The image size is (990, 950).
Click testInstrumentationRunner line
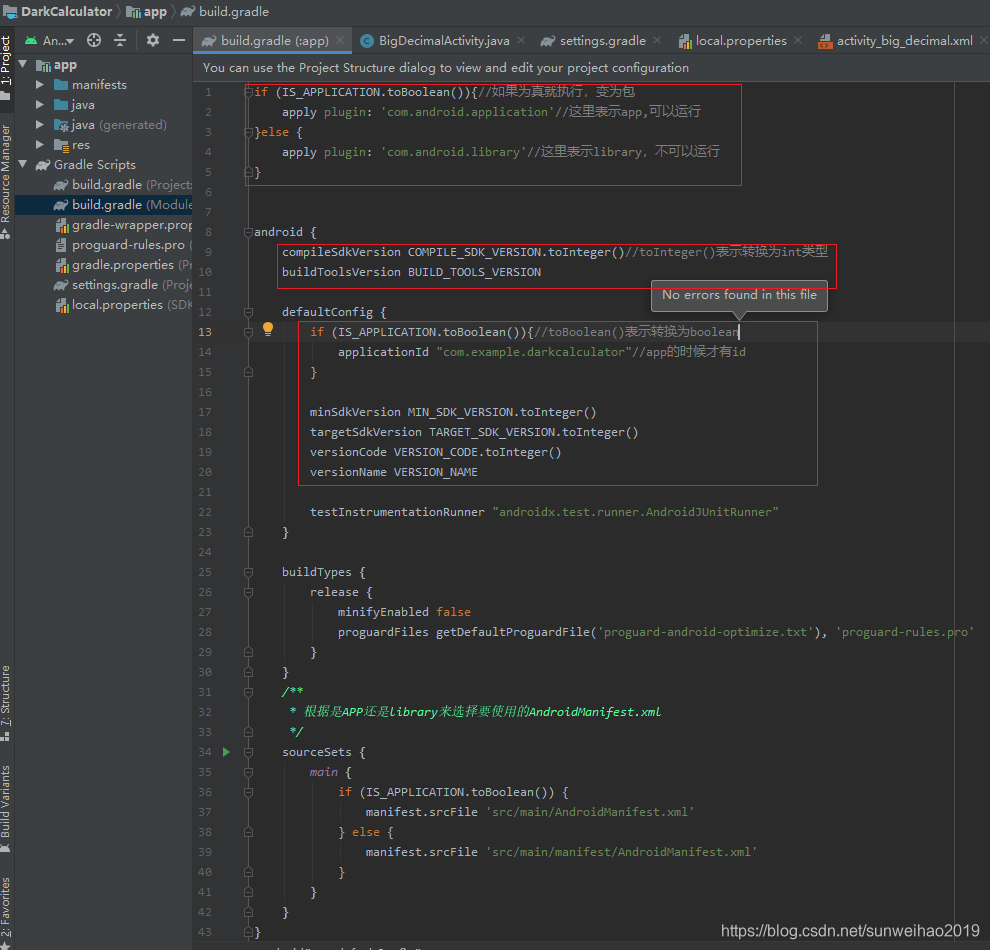544,512
